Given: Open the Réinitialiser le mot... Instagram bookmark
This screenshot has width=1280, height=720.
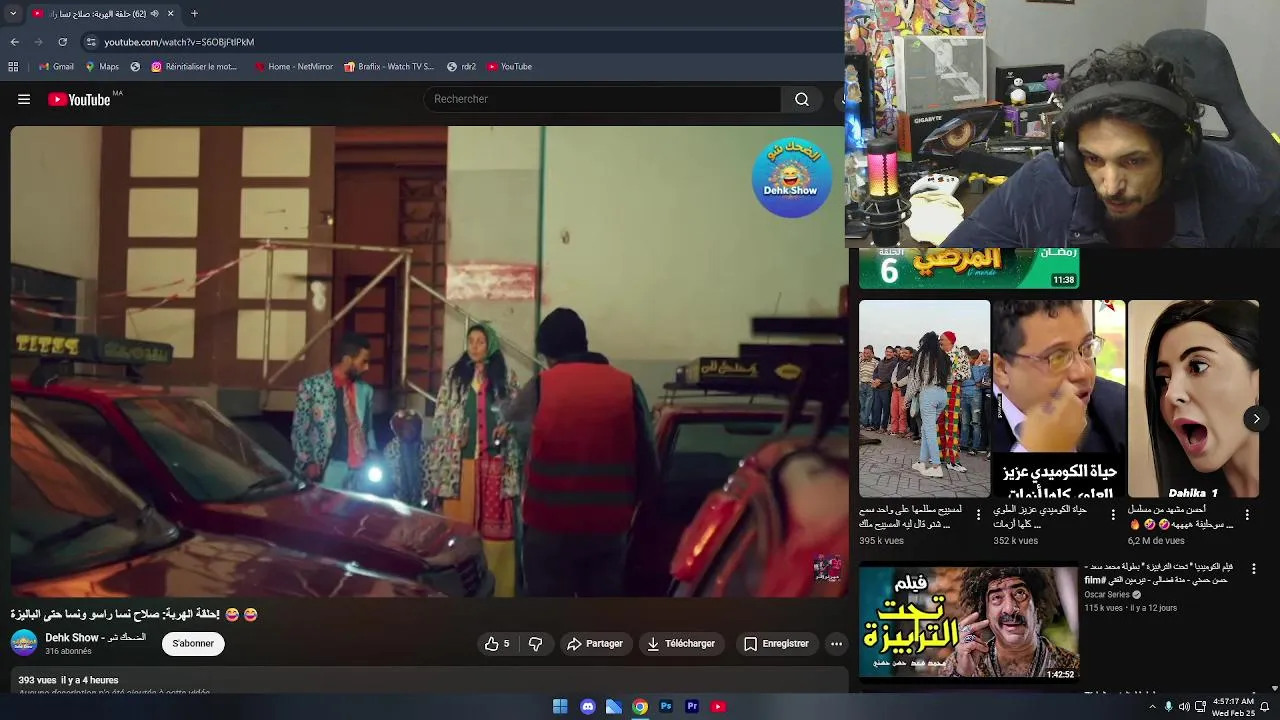Looking at the screenshot, I should [x=194, y=67].
